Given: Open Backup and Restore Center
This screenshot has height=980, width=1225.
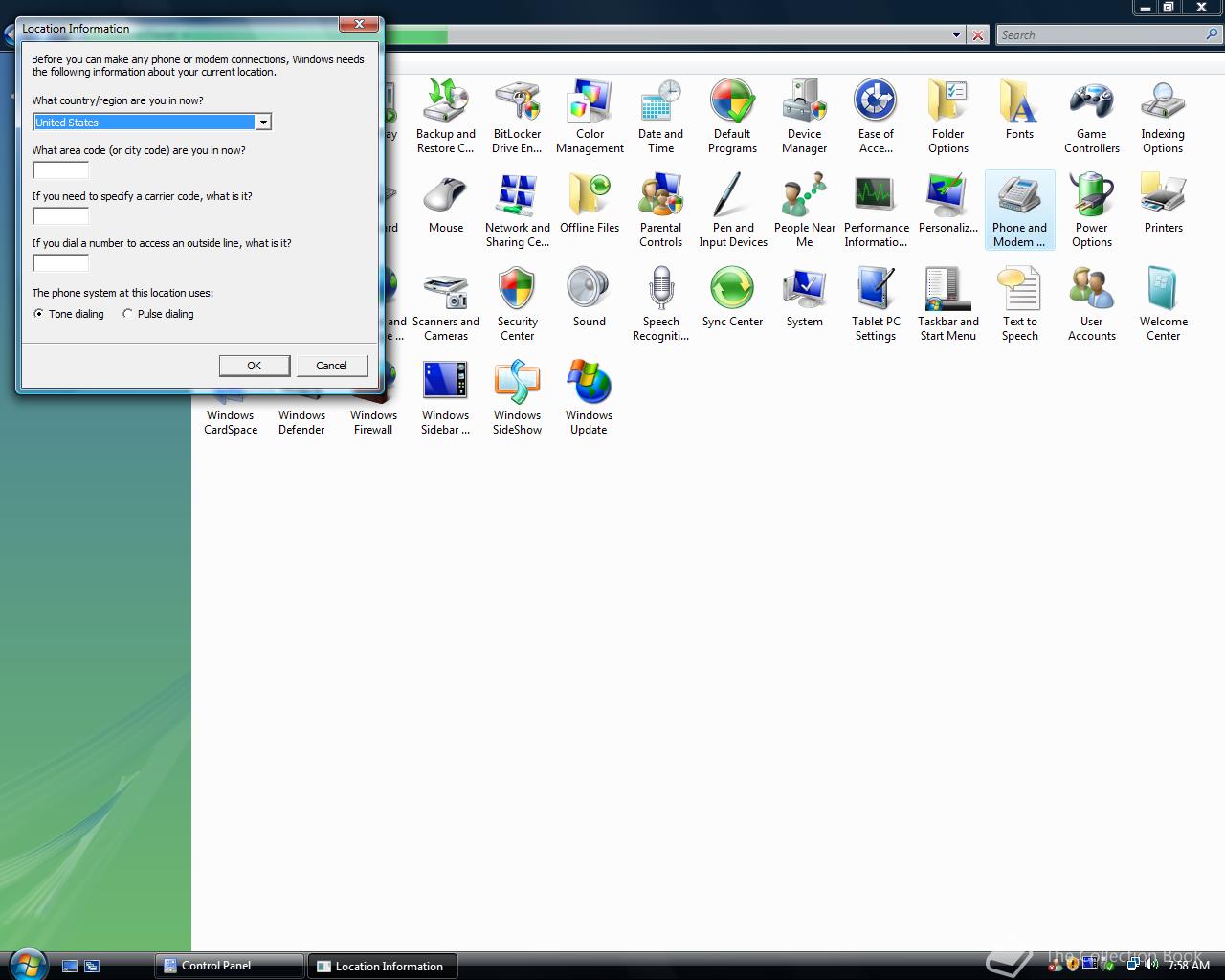Looking at the screenshot, I should [445, 117].
